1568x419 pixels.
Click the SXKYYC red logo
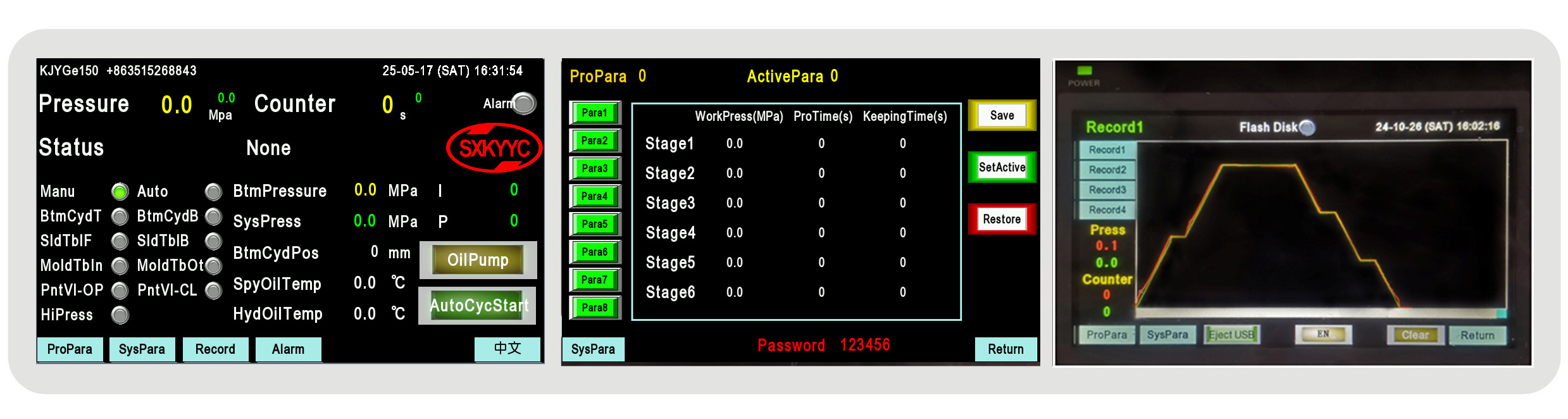click(494, 148)
